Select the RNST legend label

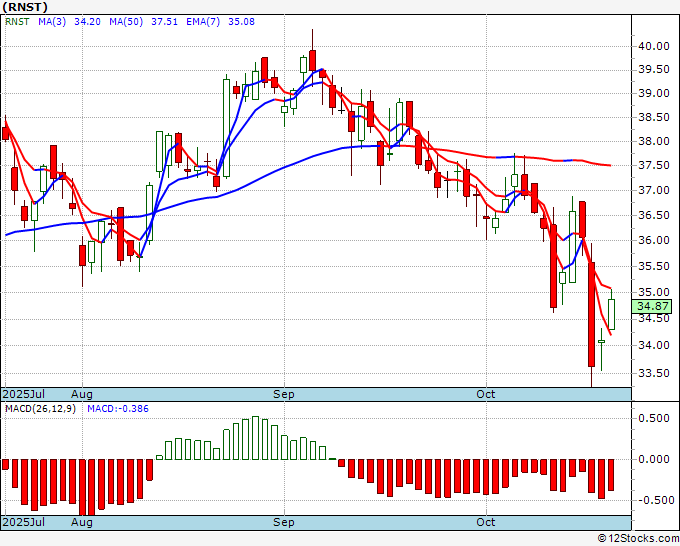coord(17,22)
